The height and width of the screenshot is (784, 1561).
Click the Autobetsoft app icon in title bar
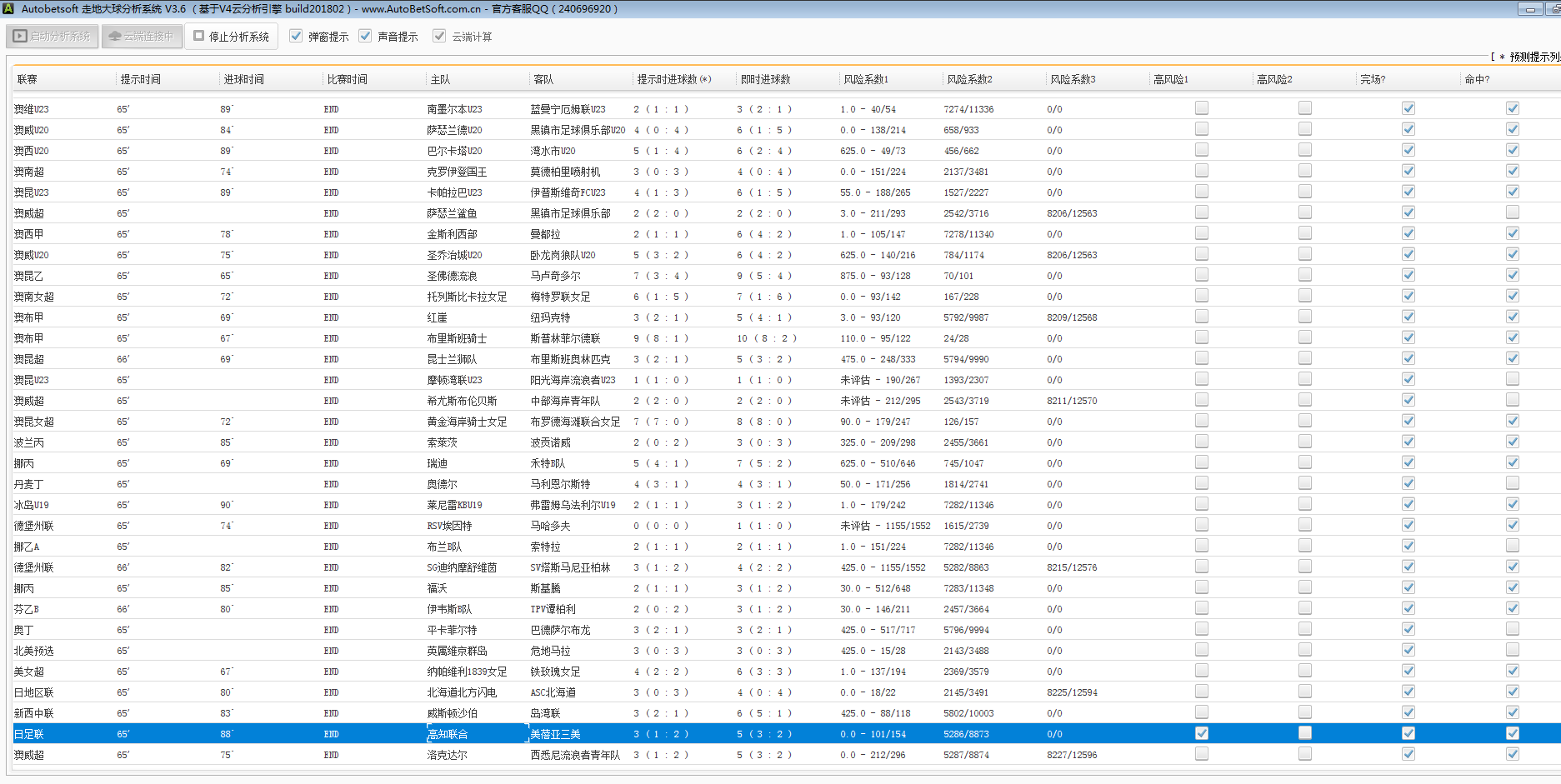(x=8, y=8)
